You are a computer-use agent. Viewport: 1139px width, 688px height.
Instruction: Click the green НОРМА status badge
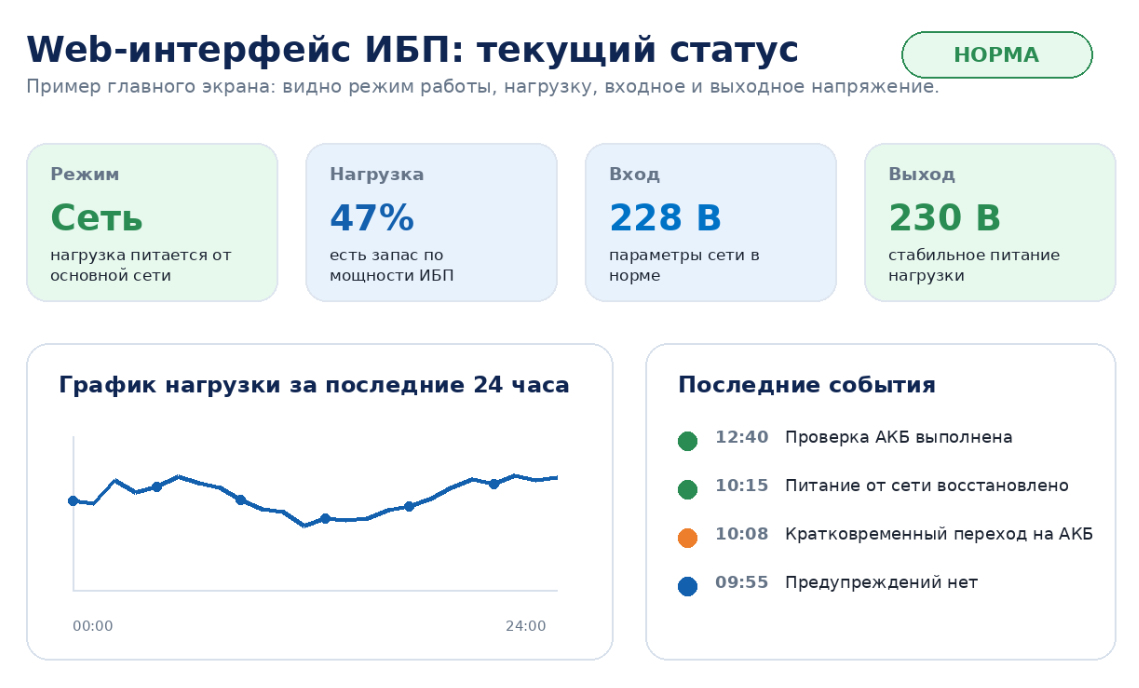997,54
